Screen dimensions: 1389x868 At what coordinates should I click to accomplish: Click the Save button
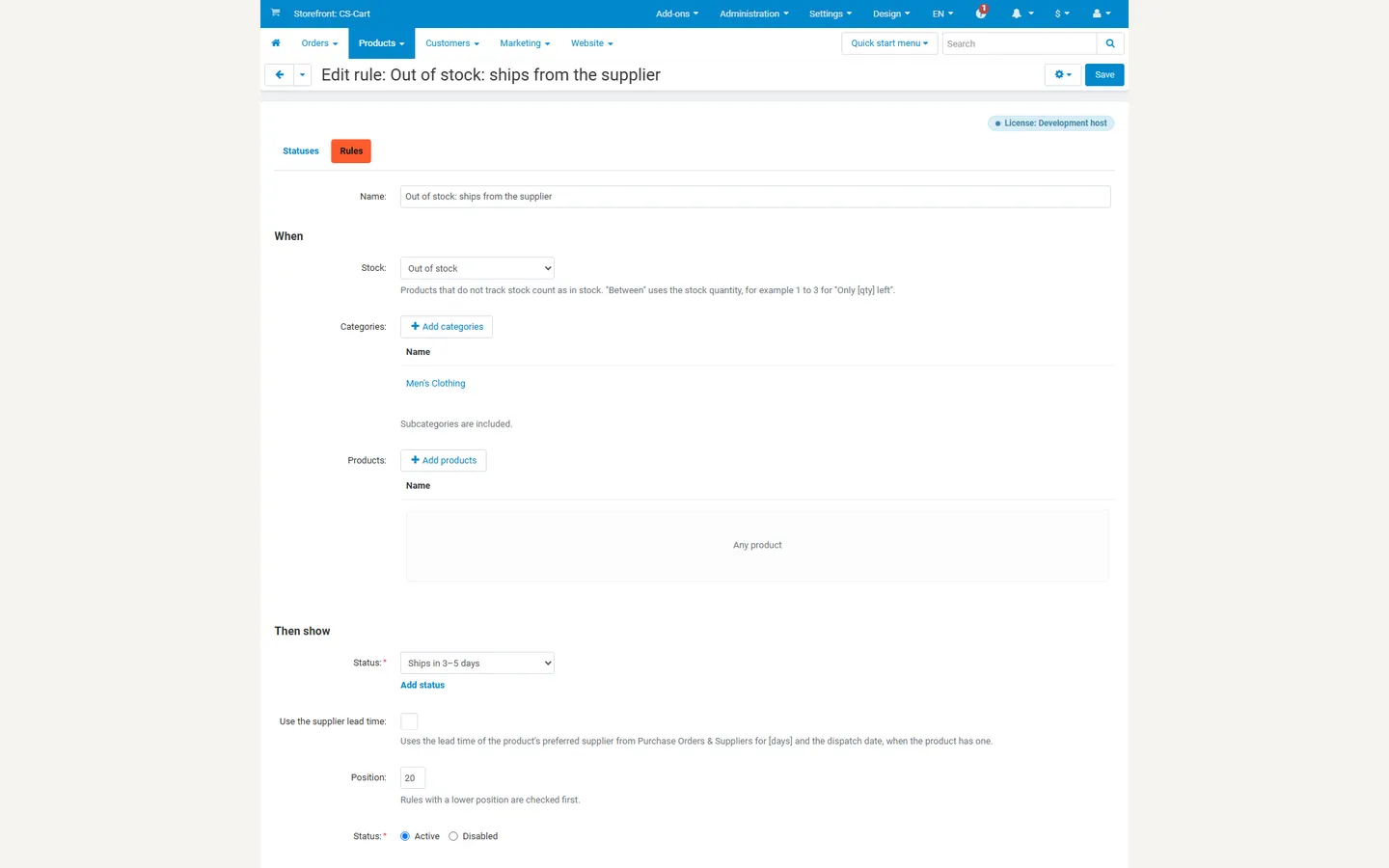pyautogui.click(x=1104, y=75)
